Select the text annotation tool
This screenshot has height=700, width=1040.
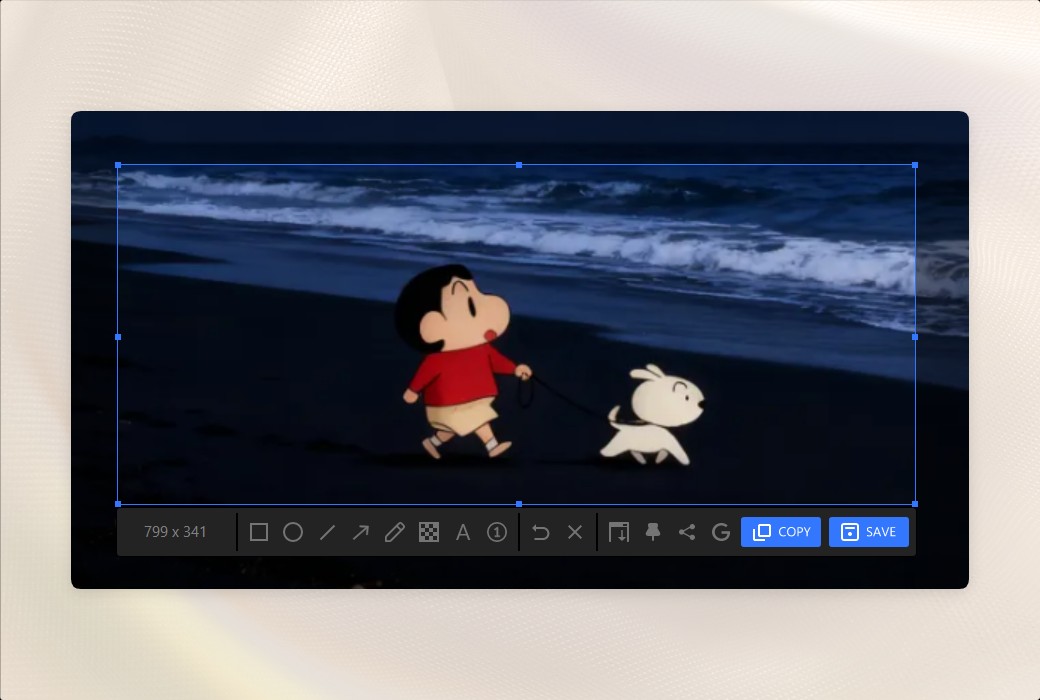click(x=463, y=532)
